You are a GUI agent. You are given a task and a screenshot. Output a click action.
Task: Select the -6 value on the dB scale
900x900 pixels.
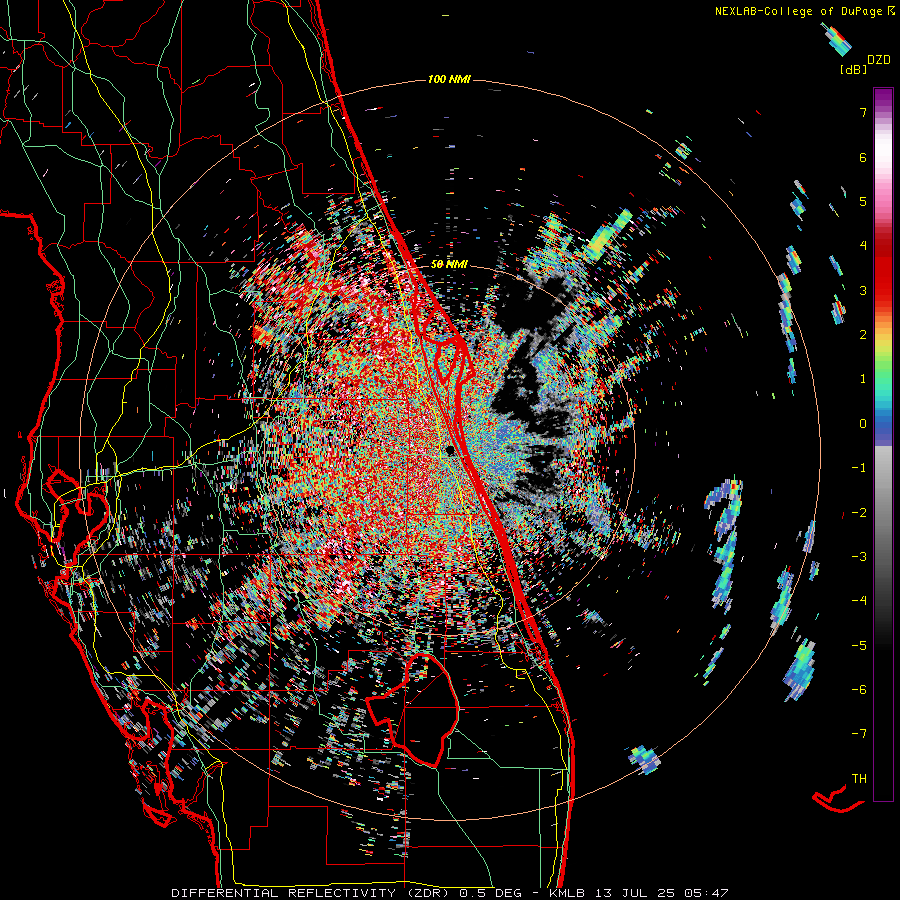[859, 689]
